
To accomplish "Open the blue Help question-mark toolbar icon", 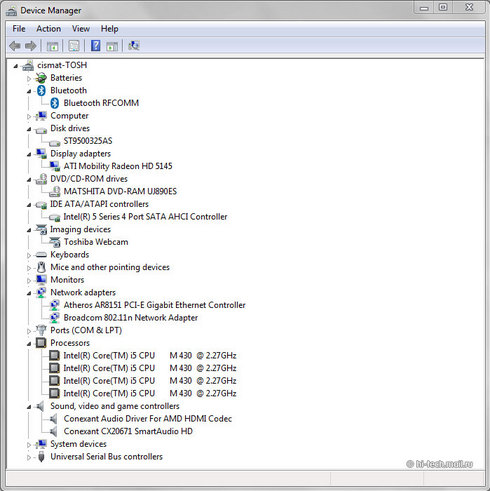I will point(96,46).
